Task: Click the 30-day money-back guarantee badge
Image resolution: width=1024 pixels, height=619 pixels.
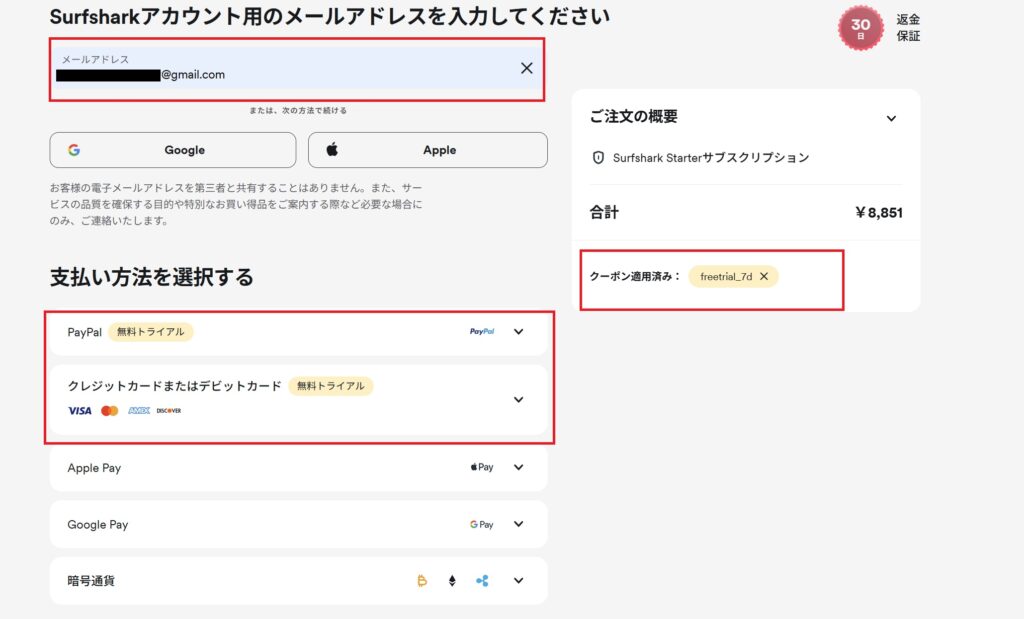Action: [x=860, y=25]
